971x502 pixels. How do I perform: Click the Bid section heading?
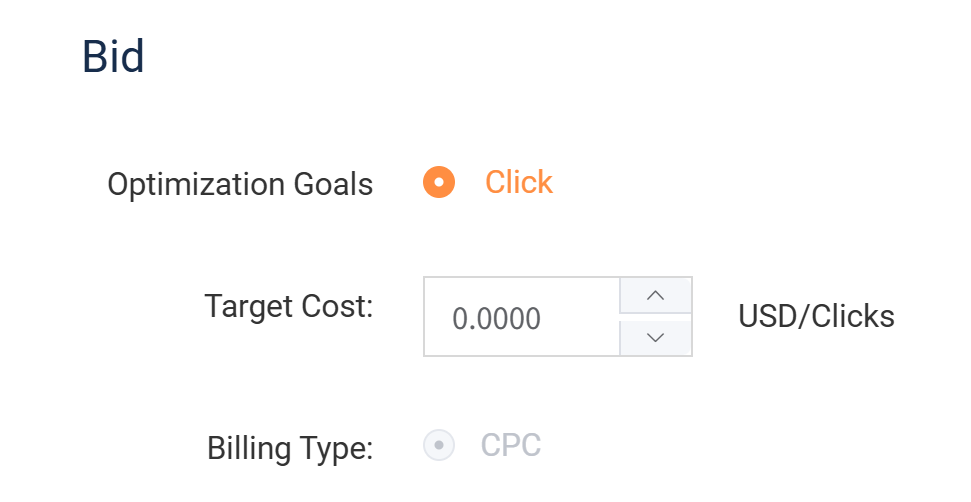tap(113, 57)
